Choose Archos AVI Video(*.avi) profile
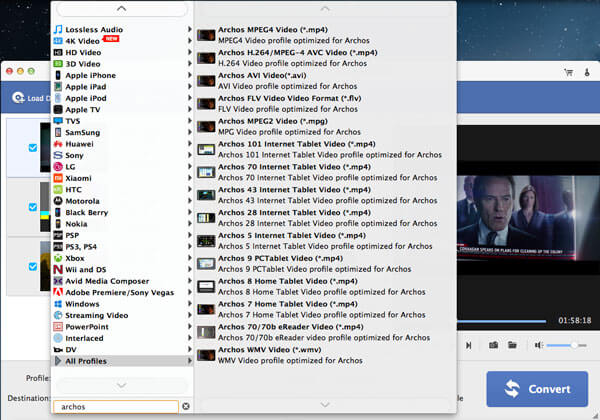Image resolution: width=600 pixels, height=420 pixels. (325, 81)
